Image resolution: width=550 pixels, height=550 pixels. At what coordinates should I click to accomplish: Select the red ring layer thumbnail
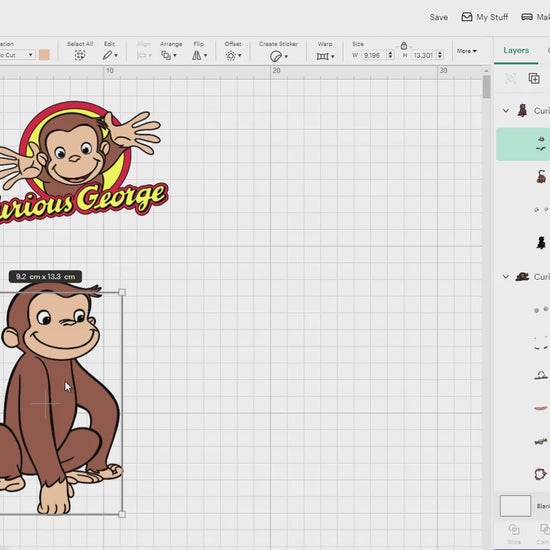[540, 474]
